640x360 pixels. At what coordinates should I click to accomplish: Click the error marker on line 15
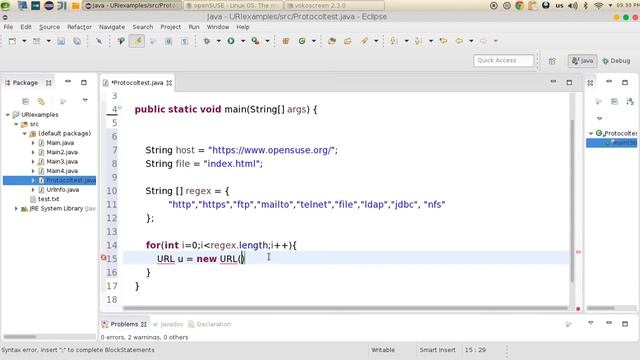104,258
